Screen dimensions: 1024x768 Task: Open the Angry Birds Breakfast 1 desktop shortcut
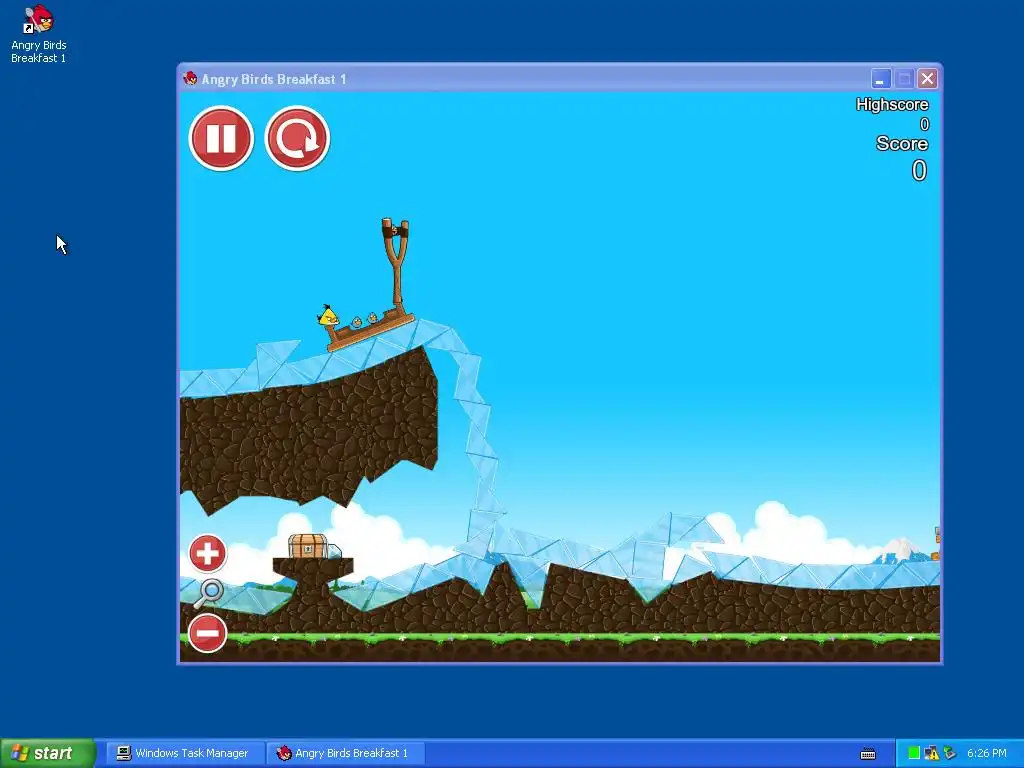(39, 34)
